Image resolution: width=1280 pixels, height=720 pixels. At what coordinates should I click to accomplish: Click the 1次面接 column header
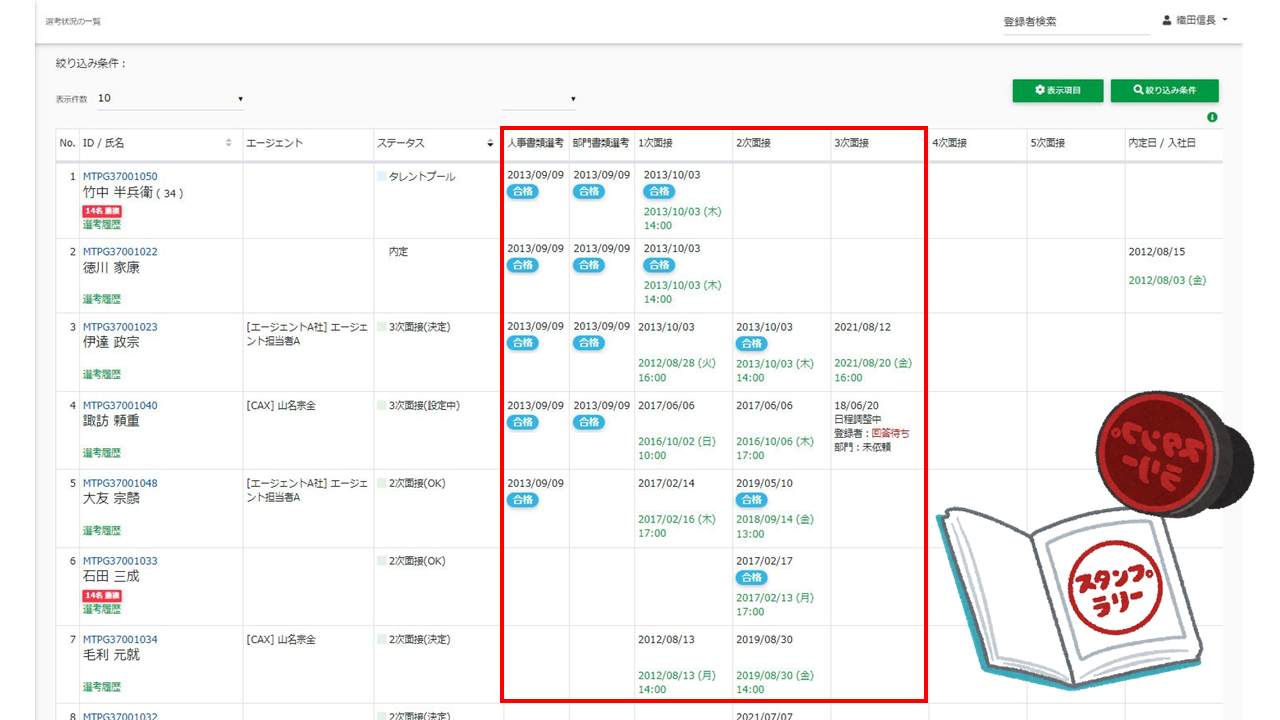click(x=655, y=143)
